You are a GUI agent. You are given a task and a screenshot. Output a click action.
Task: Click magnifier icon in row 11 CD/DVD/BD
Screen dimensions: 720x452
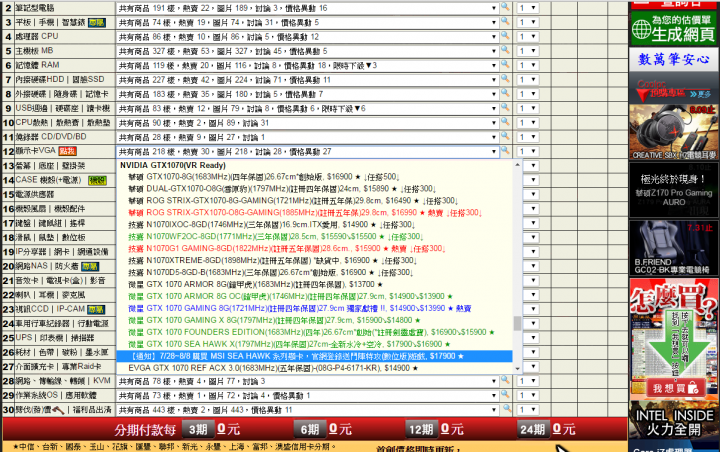[505, 136]
